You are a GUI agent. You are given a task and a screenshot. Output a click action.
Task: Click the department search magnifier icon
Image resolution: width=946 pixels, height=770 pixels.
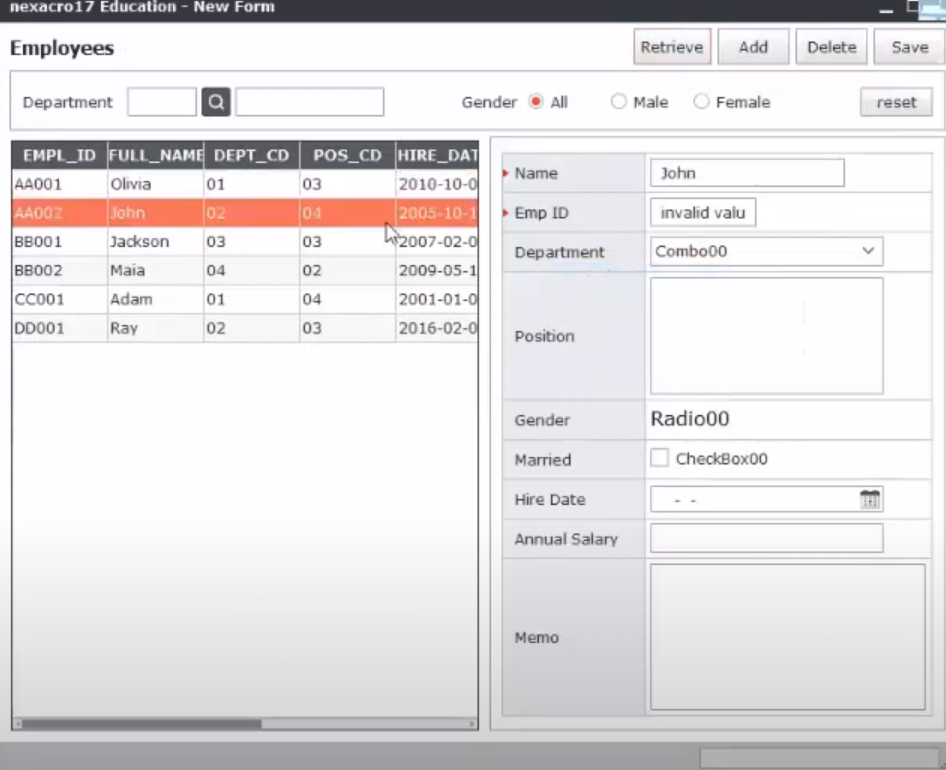(215, 102)
